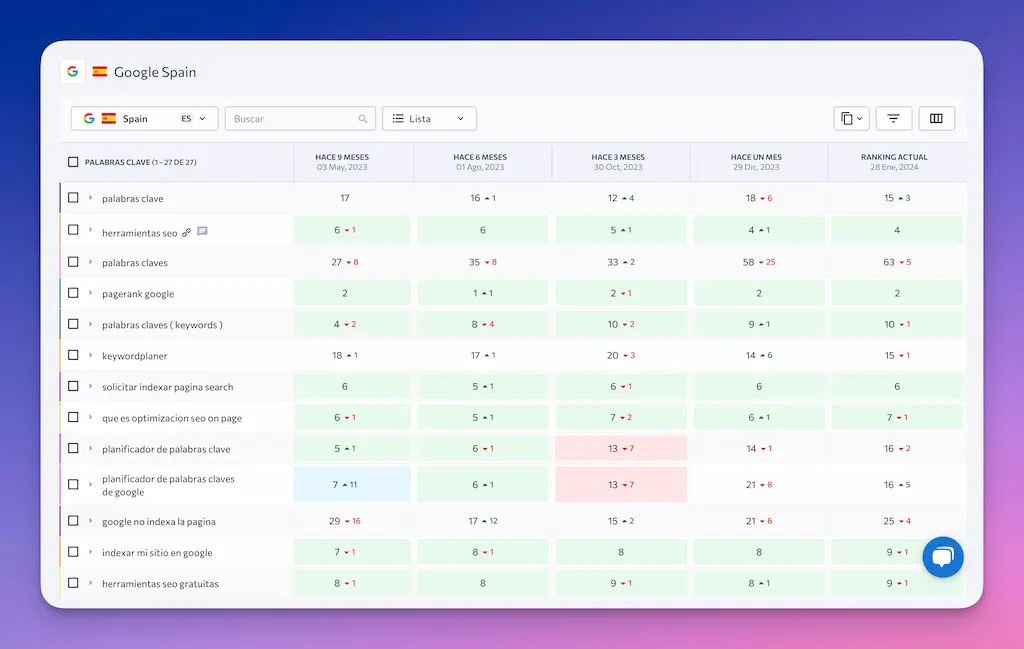Check the box for pagerank google
1024x649 pixels.
pos(73,293)
